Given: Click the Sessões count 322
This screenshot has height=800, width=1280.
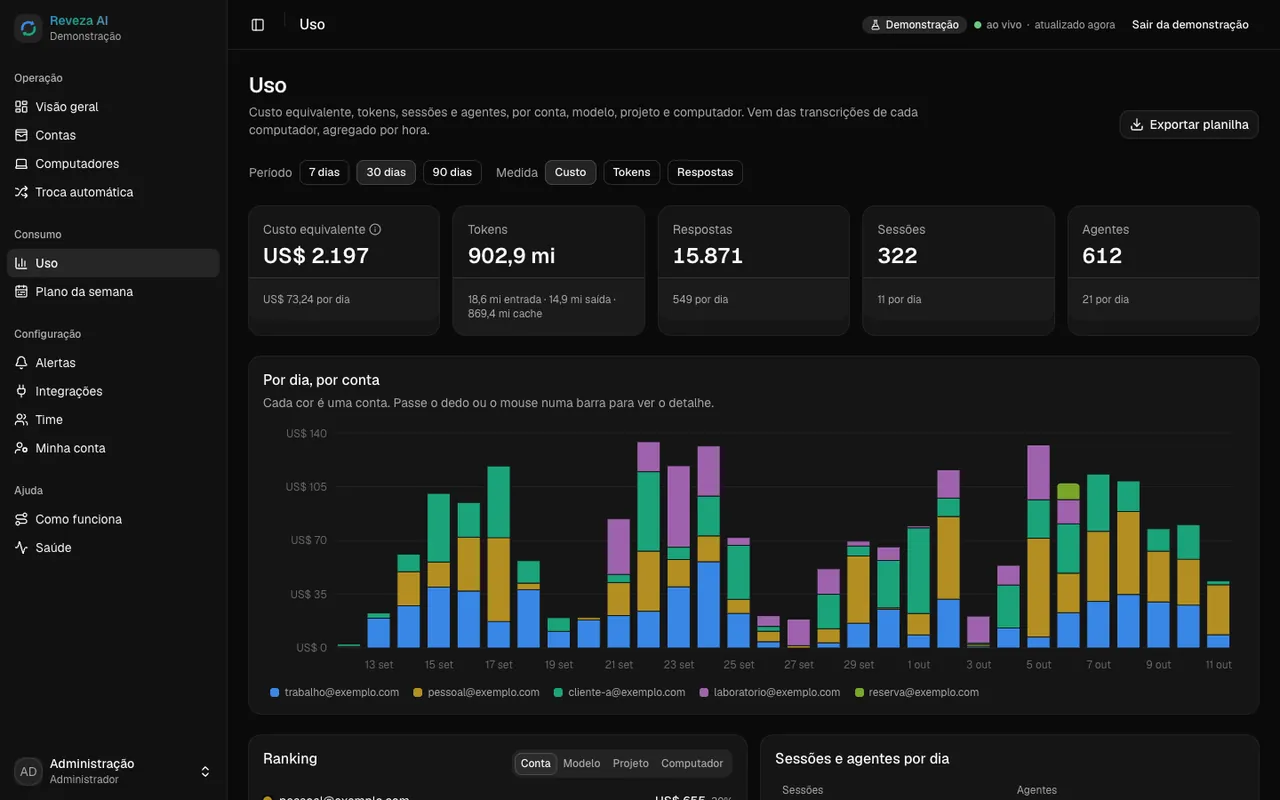Looking at the screenshot, I should pos(897,255).
